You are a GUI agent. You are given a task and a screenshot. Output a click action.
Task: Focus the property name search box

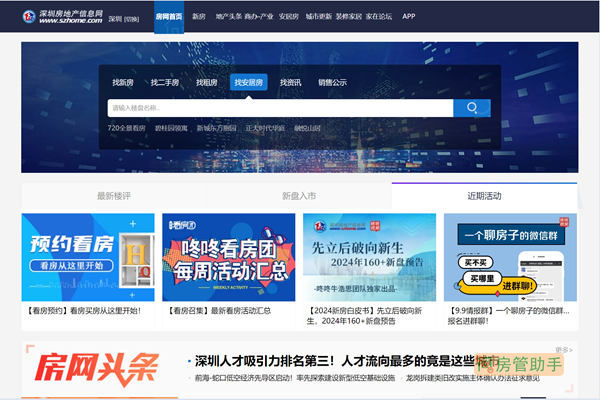pyautogui.click(x=280, y=108)
